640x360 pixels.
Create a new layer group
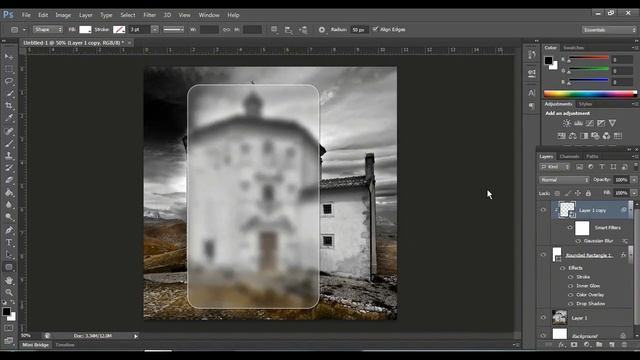(x=599, y=345)
